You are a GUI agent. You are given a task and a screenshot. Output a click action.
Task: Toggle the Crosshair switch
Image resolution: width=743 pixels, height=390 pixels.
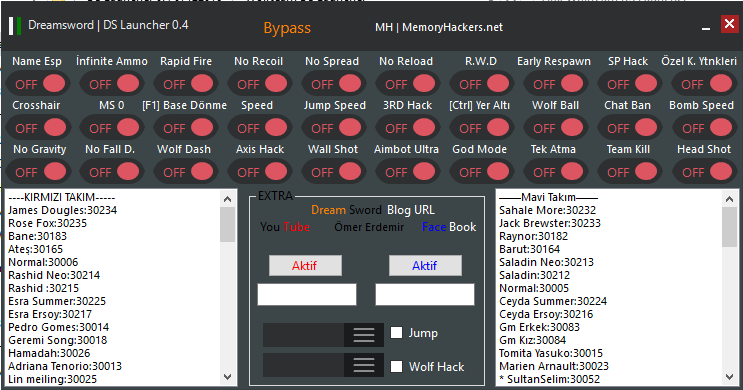tap(38, 128)
